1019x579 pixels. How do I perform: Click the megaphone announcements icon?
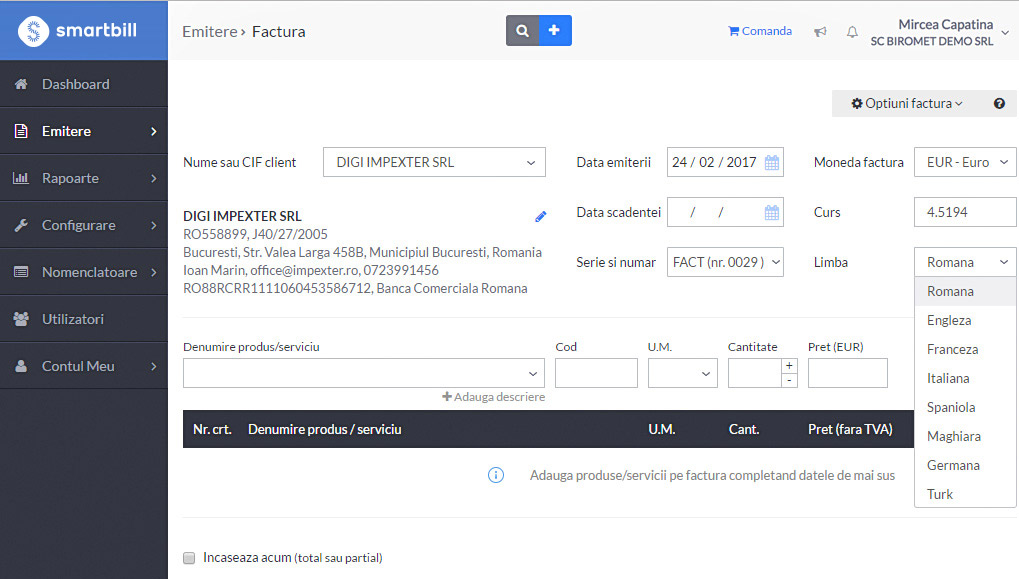coord(820,32)
